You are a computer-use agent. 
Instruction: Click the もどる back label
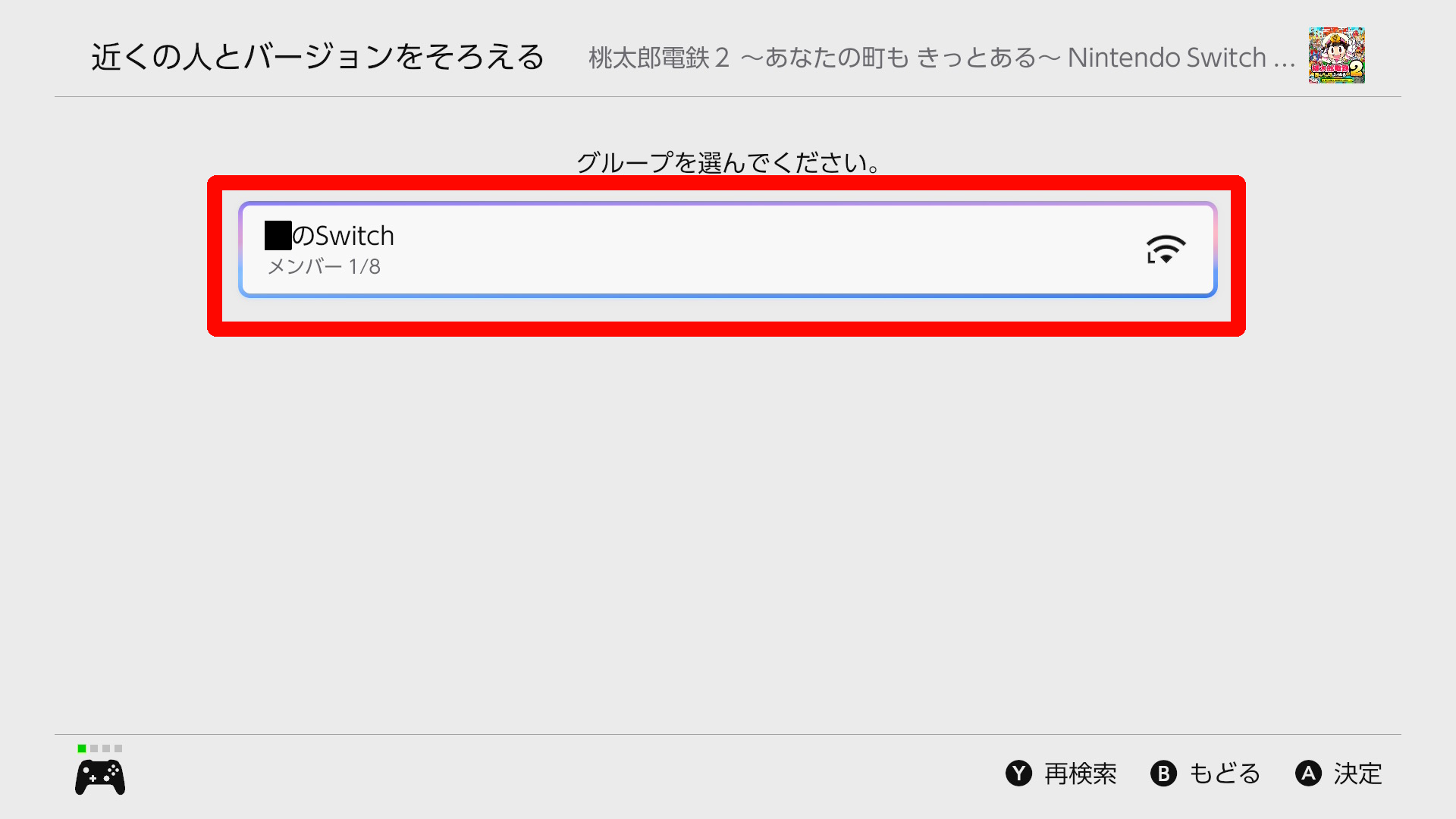1224,773
